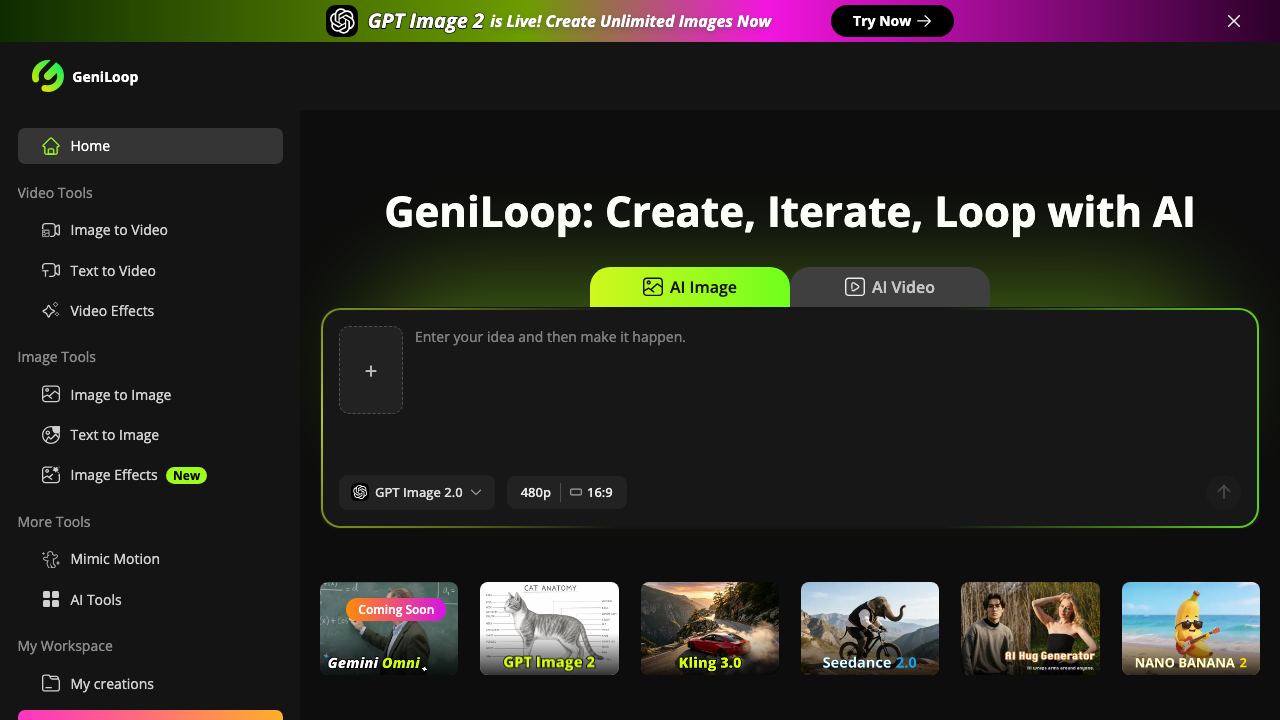The height and width of the screenshot is (720, 1280).
Task: Open the Nano Banana 2 thumbnail
Action: 1191,628
